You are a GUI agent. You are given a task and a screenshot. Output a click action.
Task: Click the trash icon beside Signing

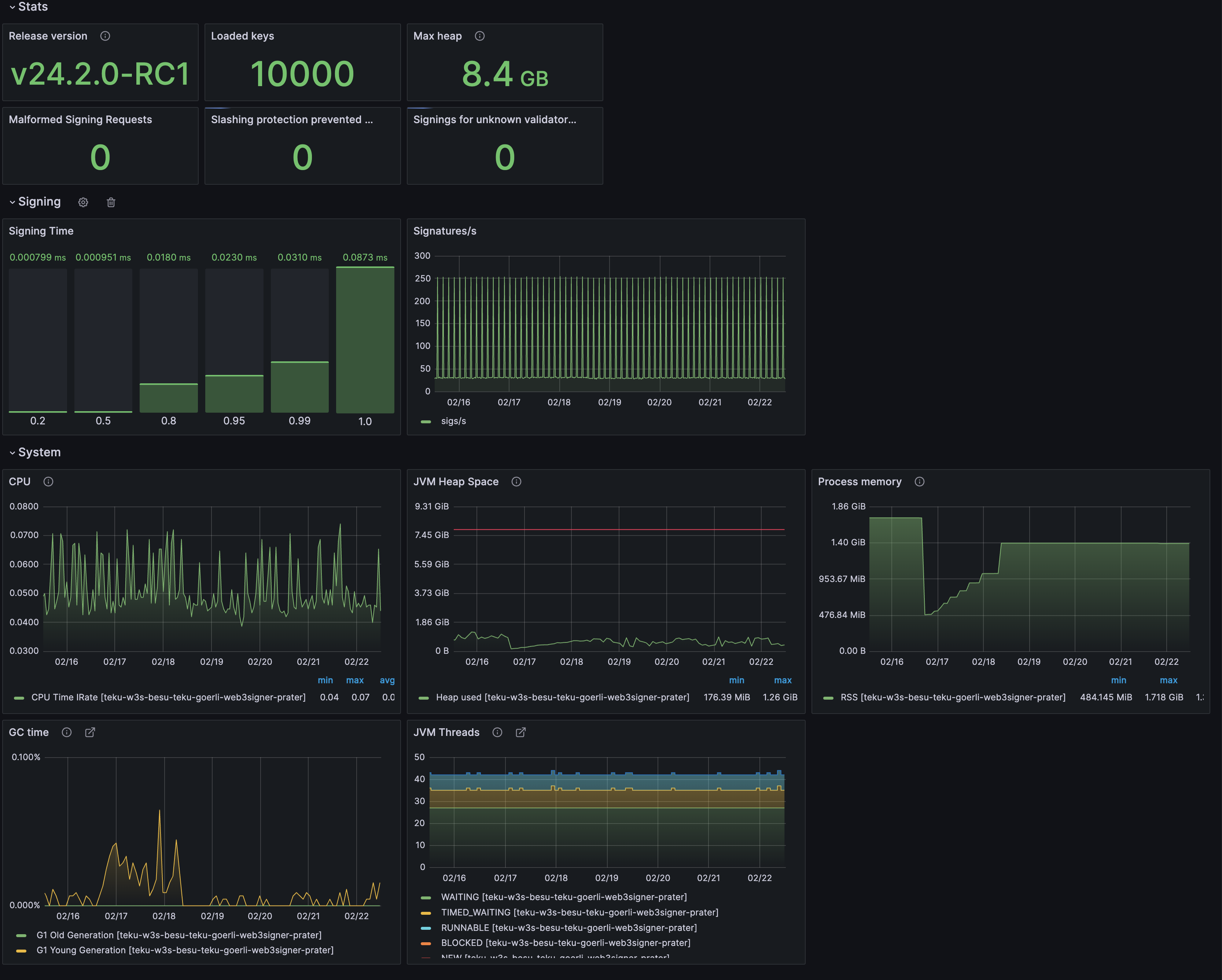click(111, 202)
